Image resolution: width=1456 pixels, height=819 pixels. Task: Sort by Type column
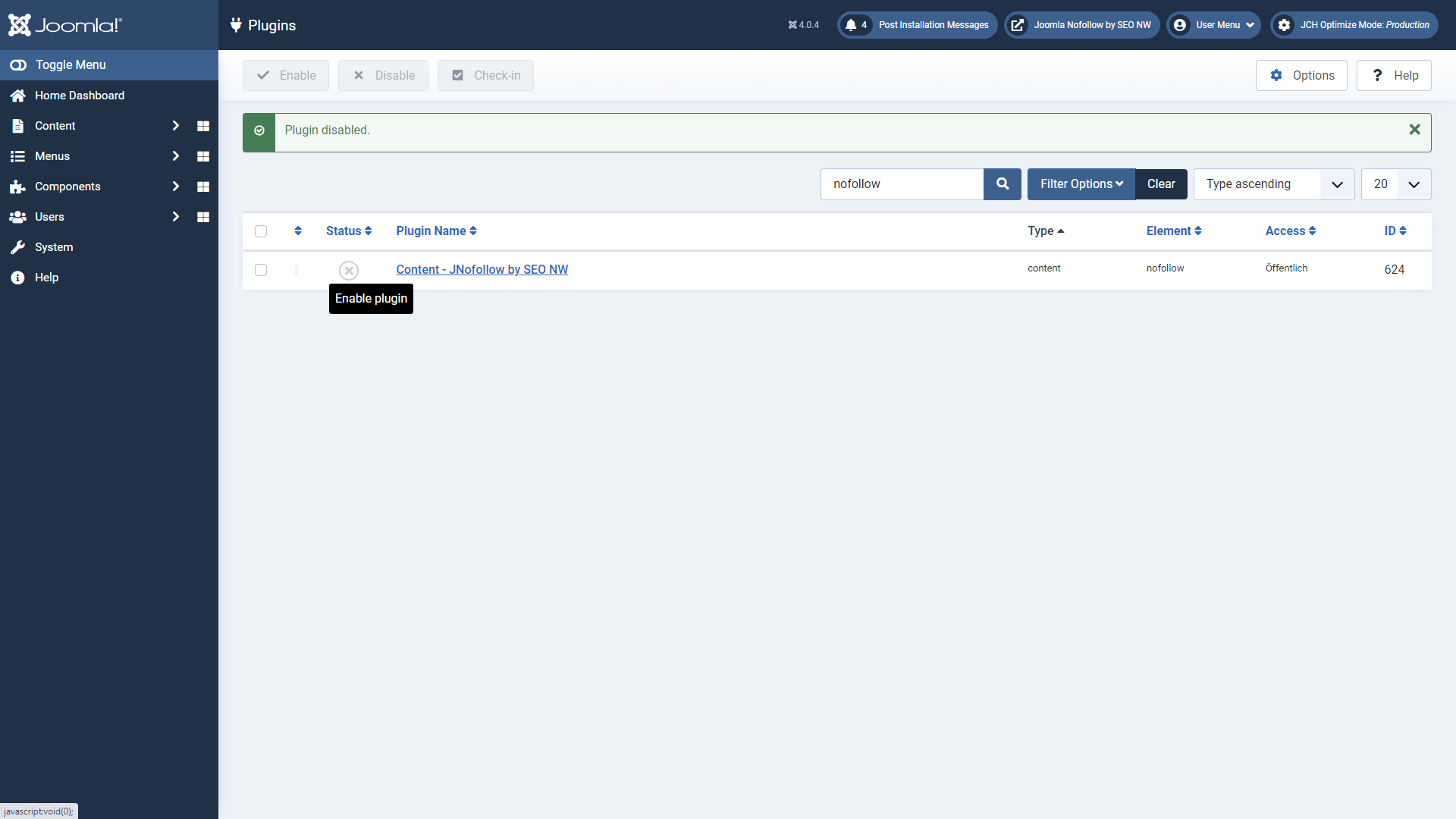1046,231
